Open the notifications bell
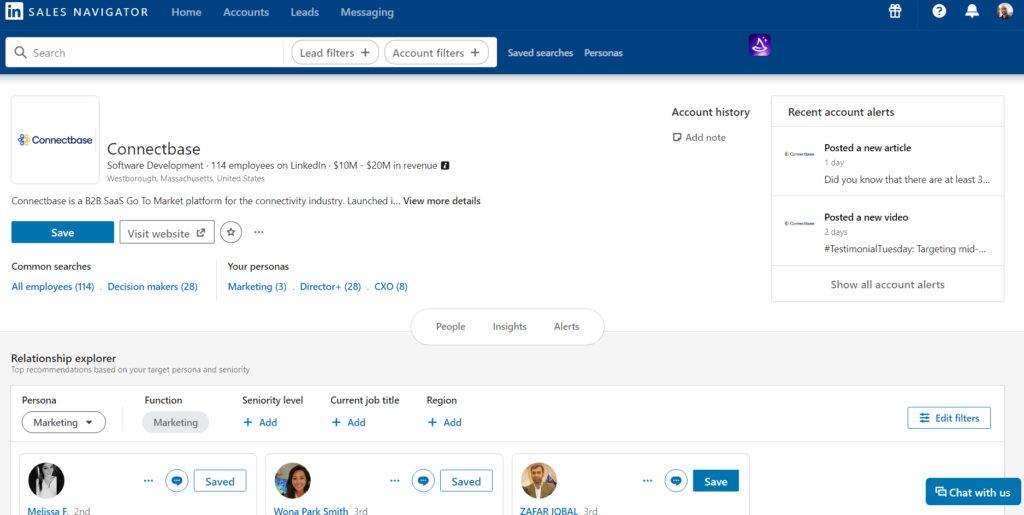1024x515 pixels. click(x=972, y=11)
